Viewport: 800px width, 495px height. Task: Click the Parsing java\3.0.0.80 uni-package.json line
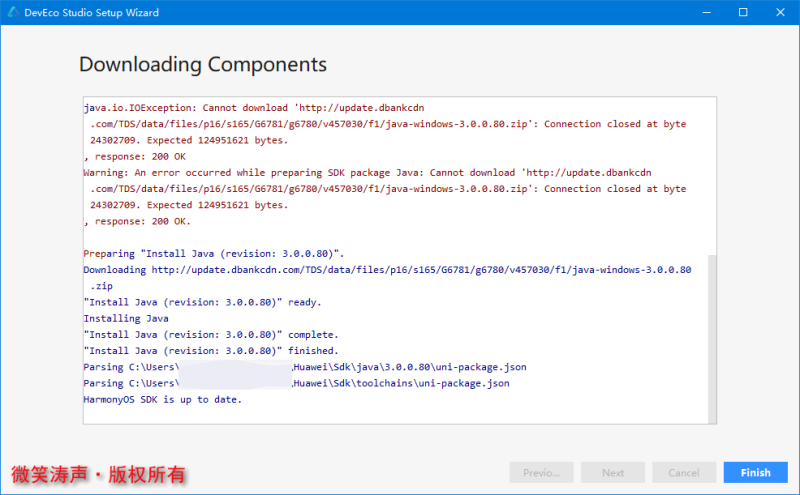pos(305,367)
